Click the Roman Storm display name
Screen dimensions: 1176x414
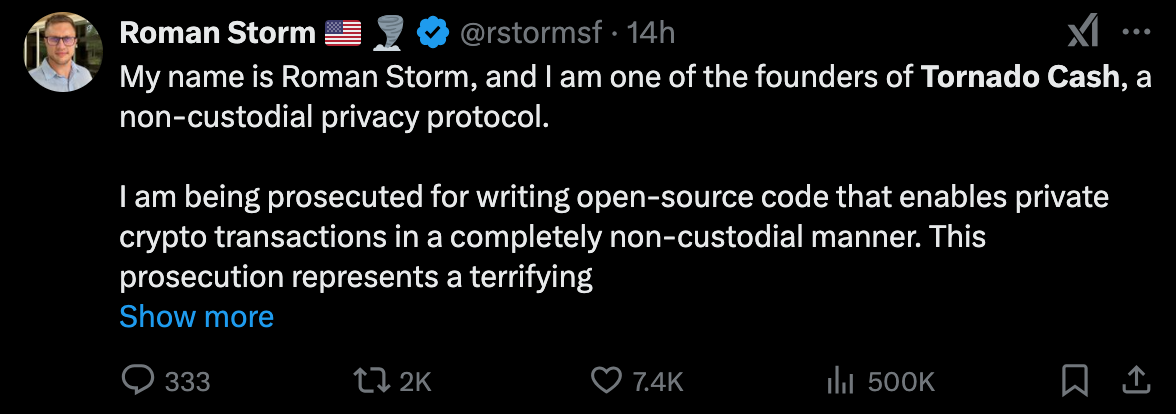tap(217, 33)
